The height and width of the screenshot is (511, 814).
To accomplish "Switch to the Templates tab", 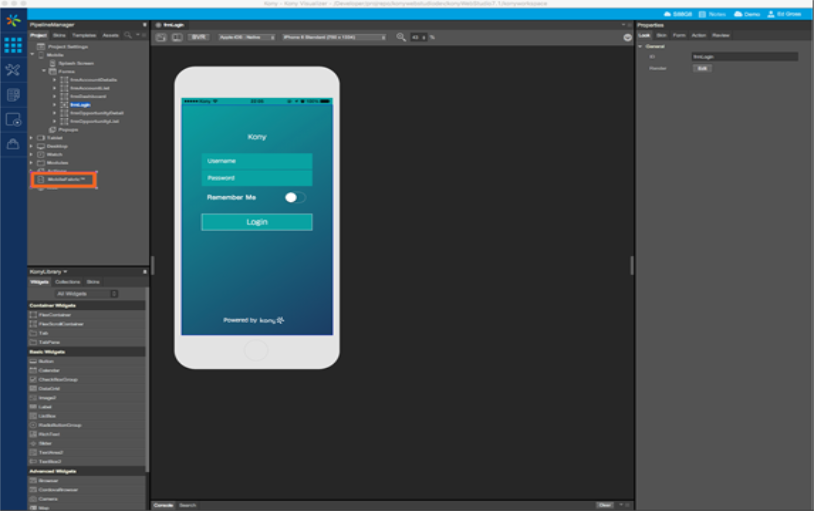I will [x=84, y=35].
